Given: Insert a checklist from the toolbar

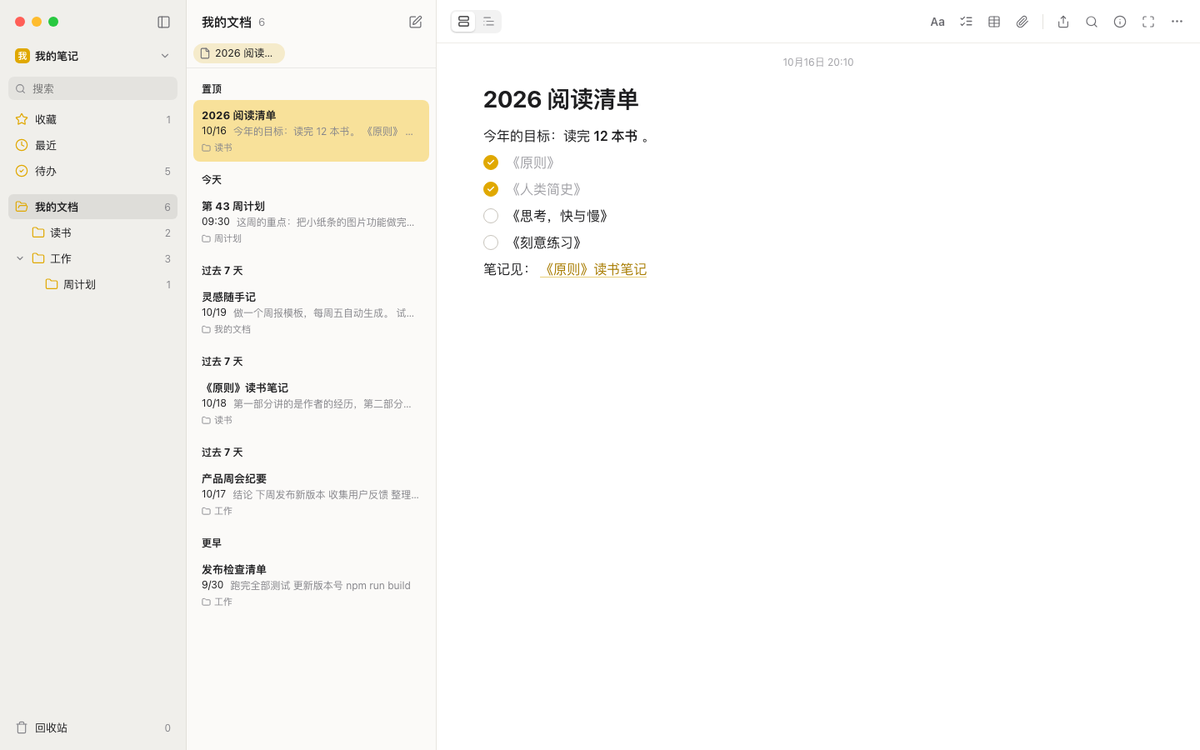Looking at the screenshot, I should point(966,22).
